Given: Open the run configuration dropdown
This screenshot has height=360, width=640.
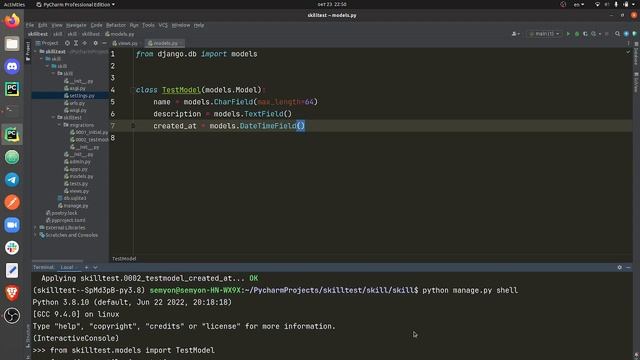Looking at the screenshot, I should tap(544, 34).
